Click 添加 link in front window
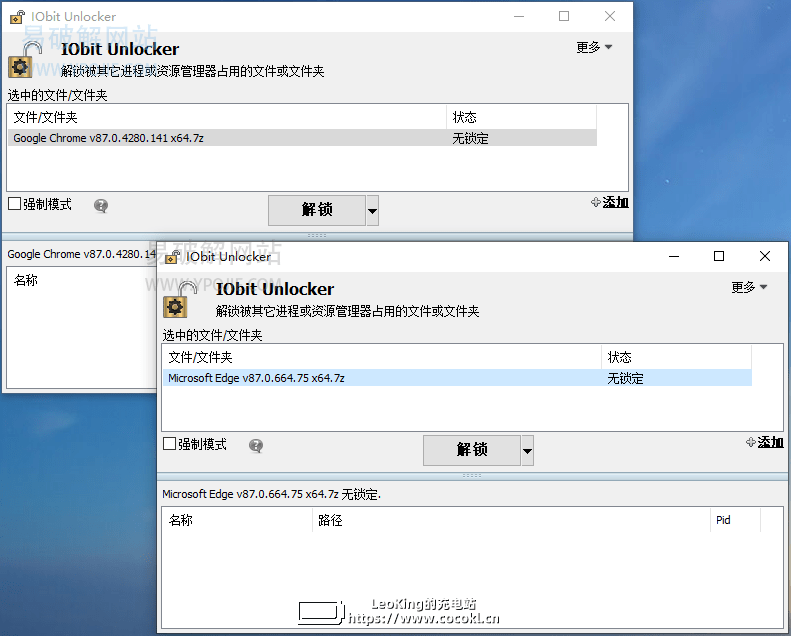Screen dimensions: 791x636 point(765,442)
